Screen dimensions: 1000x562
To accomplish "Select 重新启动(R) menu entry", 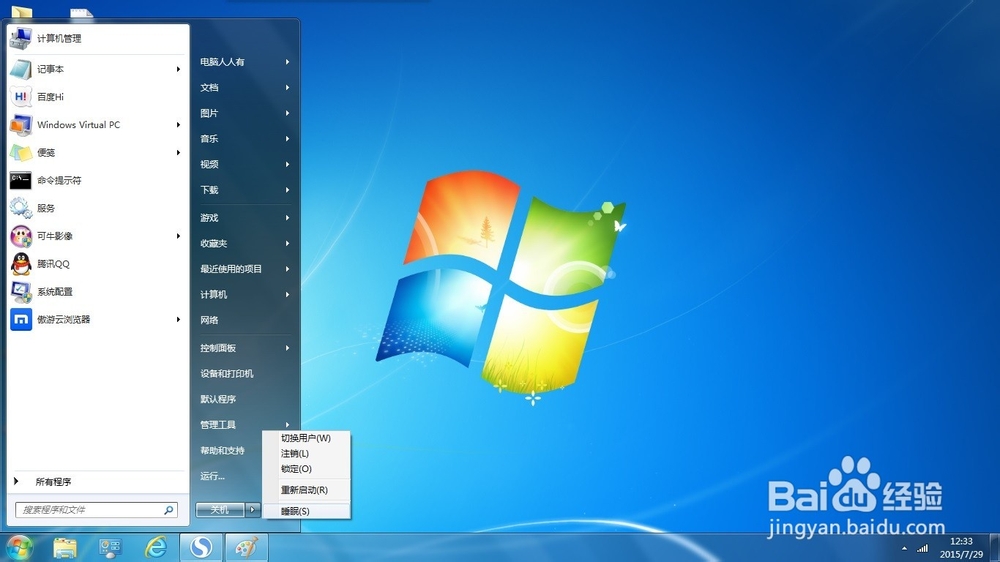I will click(306, 490).
